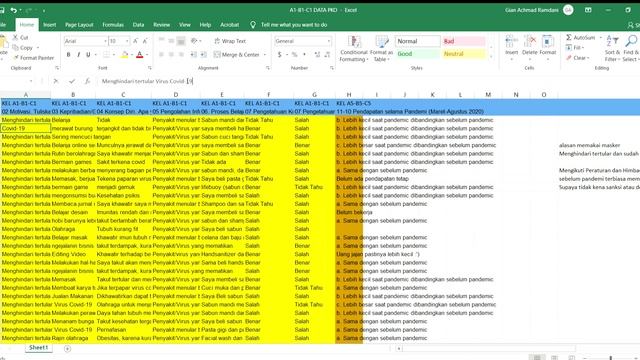The width and height of the screenshot is (640, 360).
Task: Toggle Italic formatting
Action: [x=78, y=54]
